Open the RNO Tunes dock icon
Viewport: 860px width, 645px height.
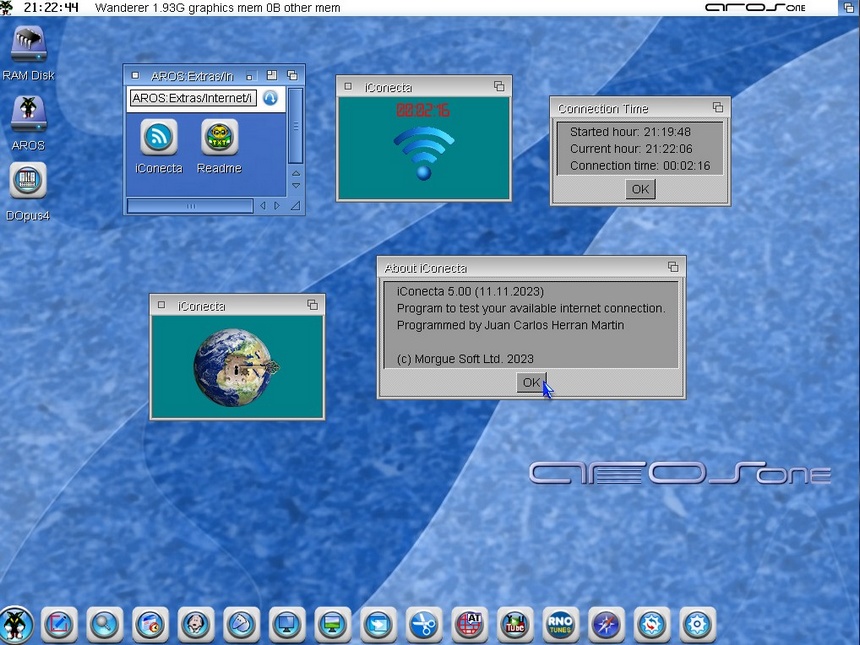pos(560,625)
